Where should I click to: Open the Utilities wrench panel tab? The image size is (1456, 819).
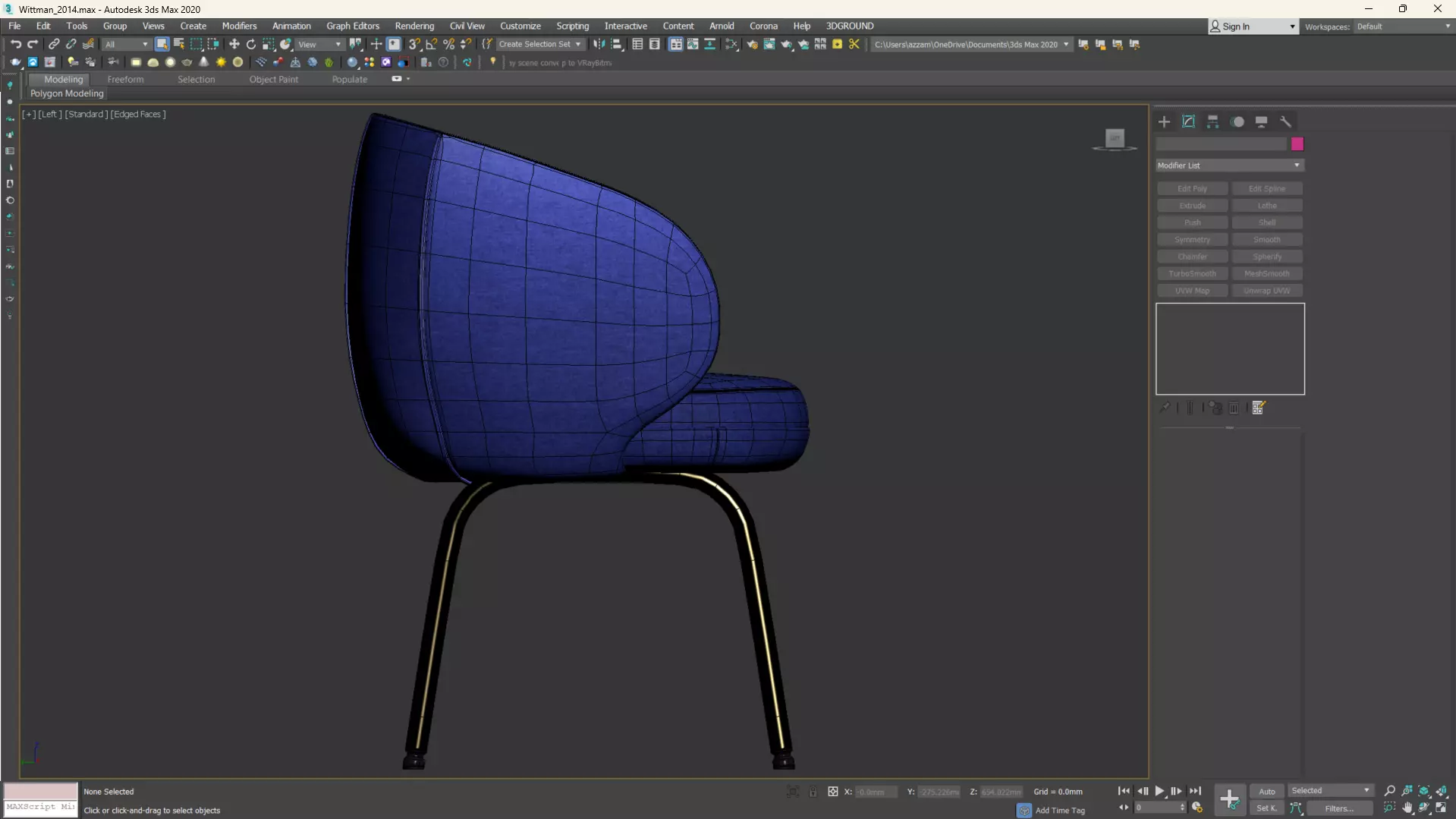(1285, 121)
